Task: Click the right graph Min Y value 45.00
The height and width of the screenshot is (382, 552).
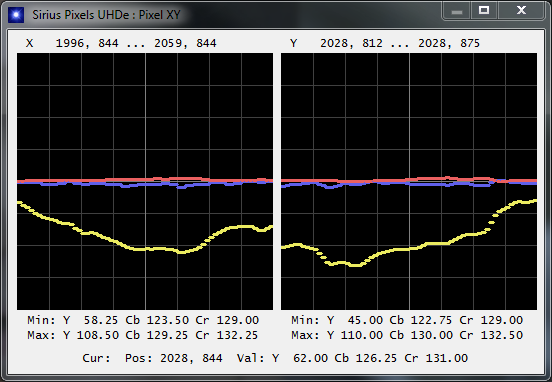Action: tap(365, 320)
